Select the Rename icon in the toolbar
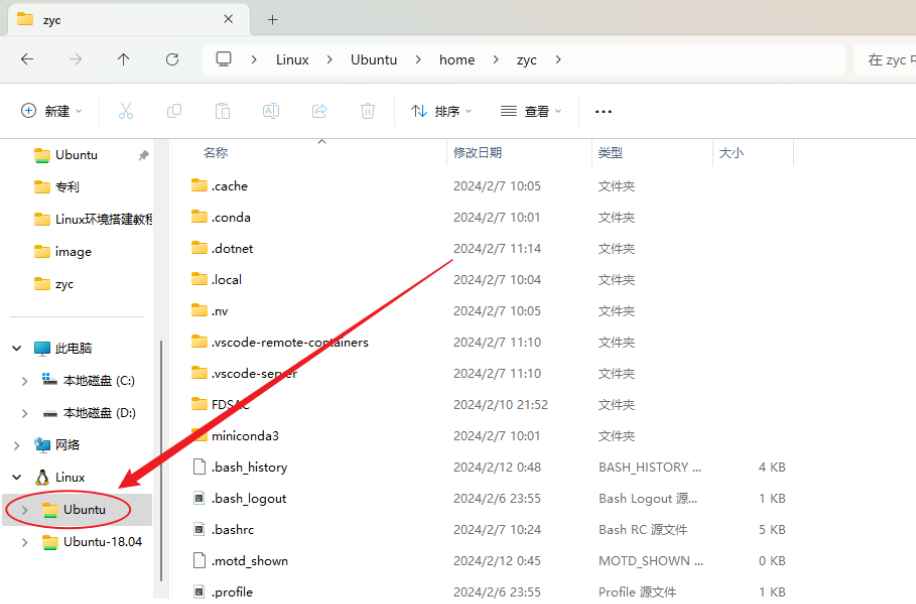This screenshot has height=604, width=916. pyautogui.click(x=270, y=111)
